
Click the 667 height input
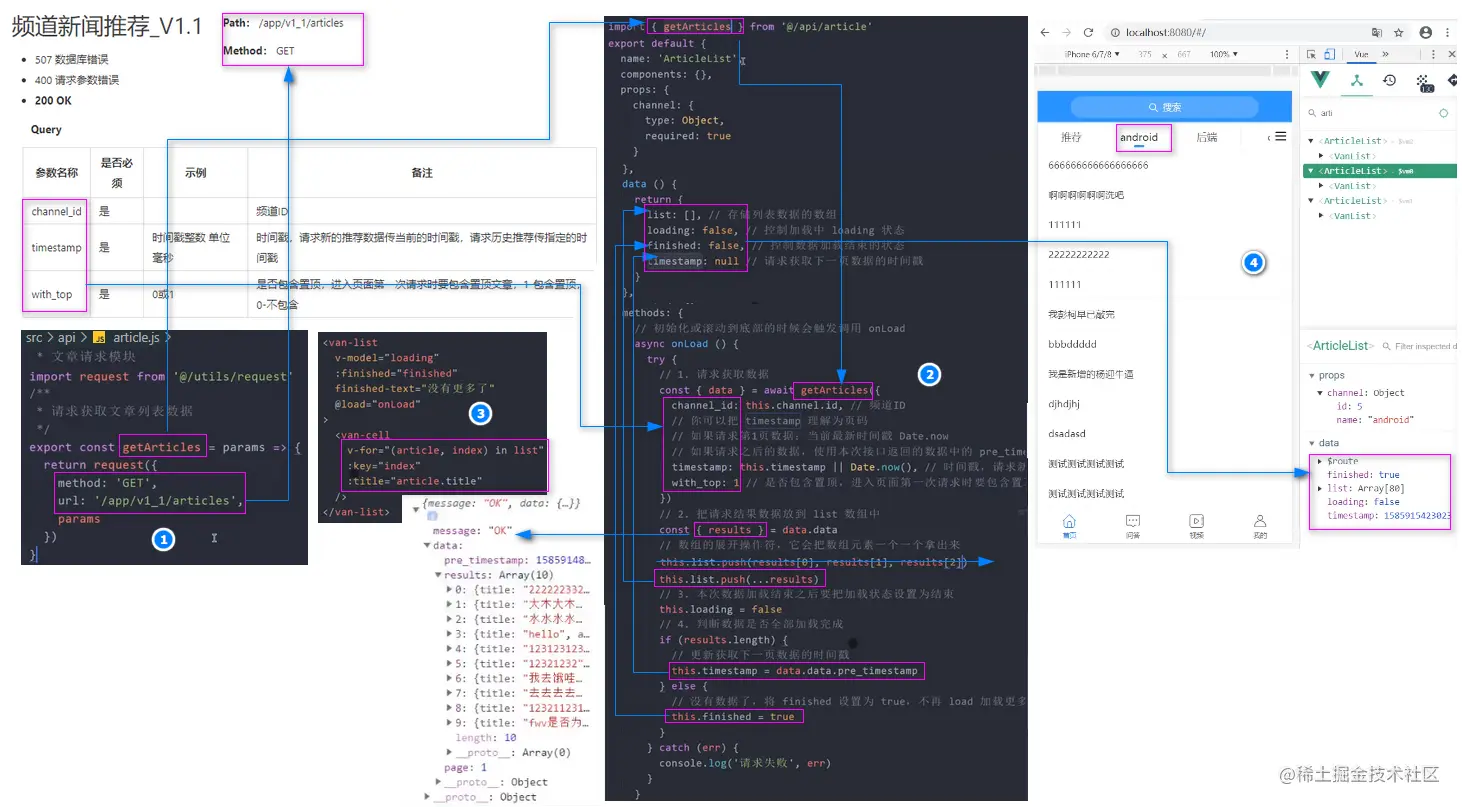pos(1183,54)
